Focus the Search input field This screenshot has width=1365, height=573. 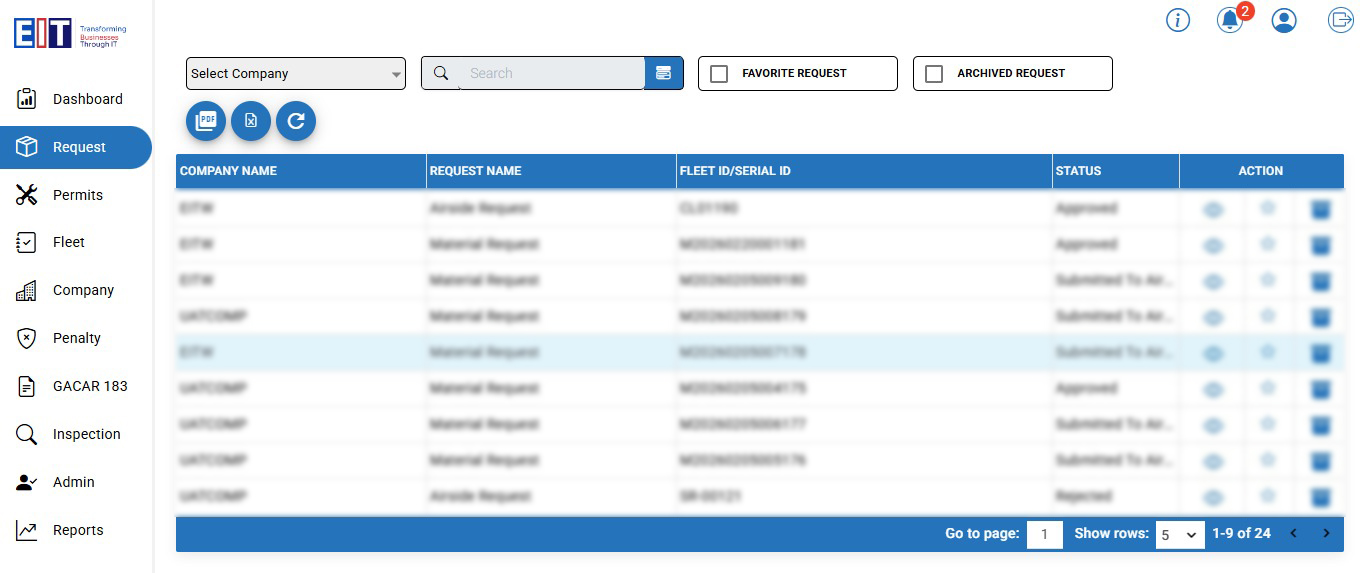tap(552, 73)
